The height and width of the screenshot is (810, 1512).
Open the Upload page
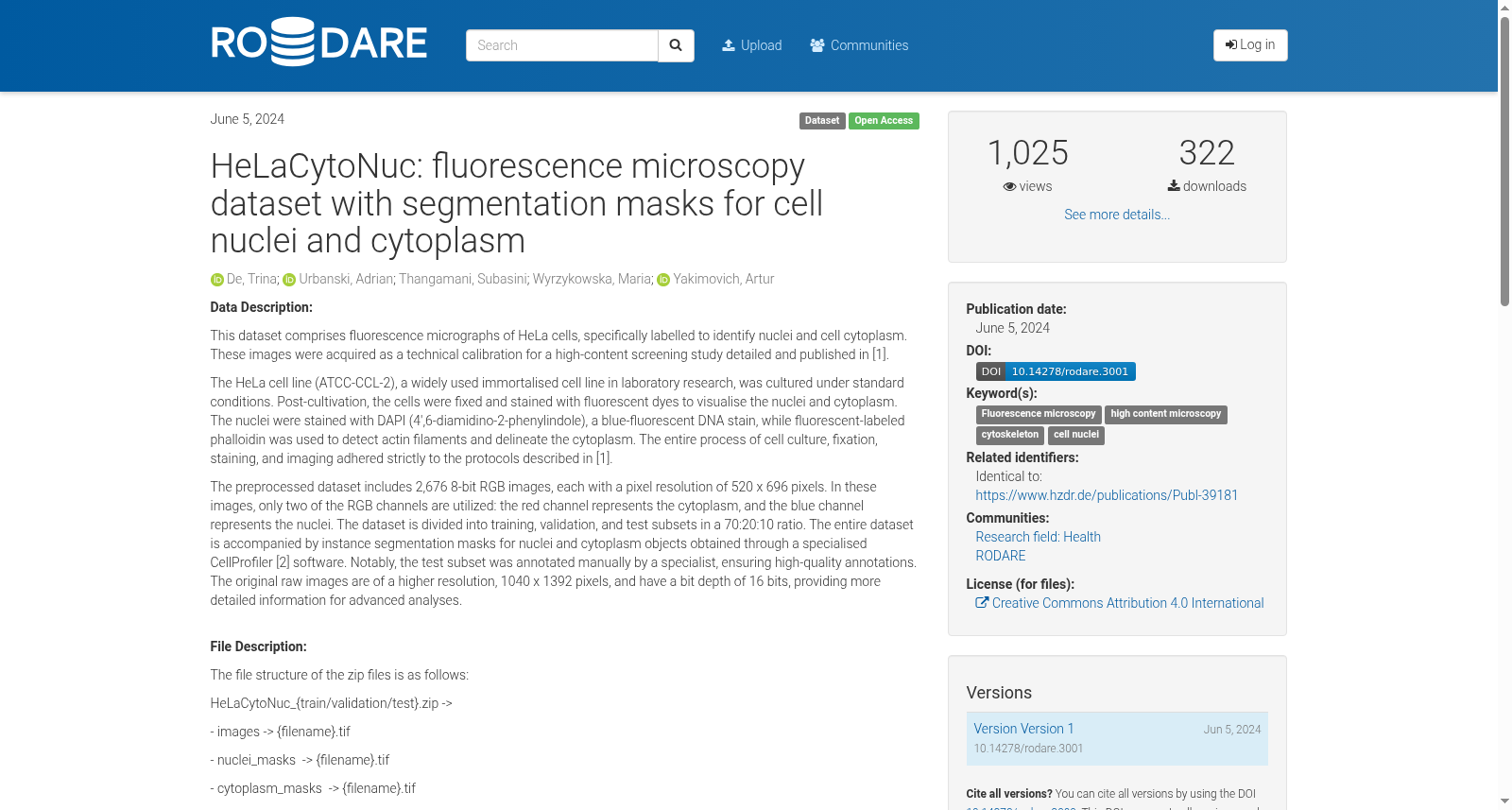[752, 45]
